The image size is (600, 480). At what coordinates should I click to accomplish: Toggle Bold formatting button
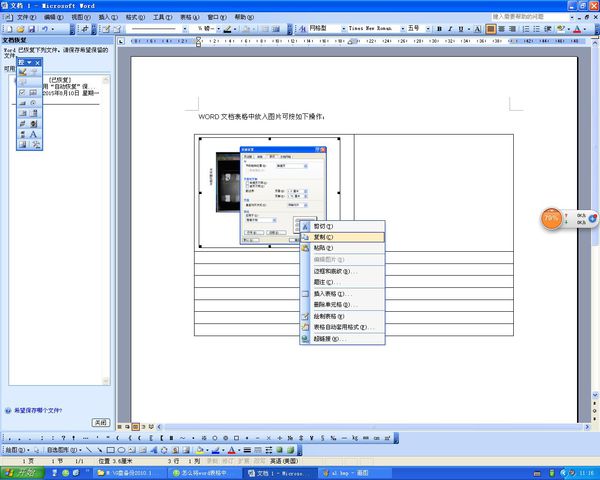click(x=439, y=29)
